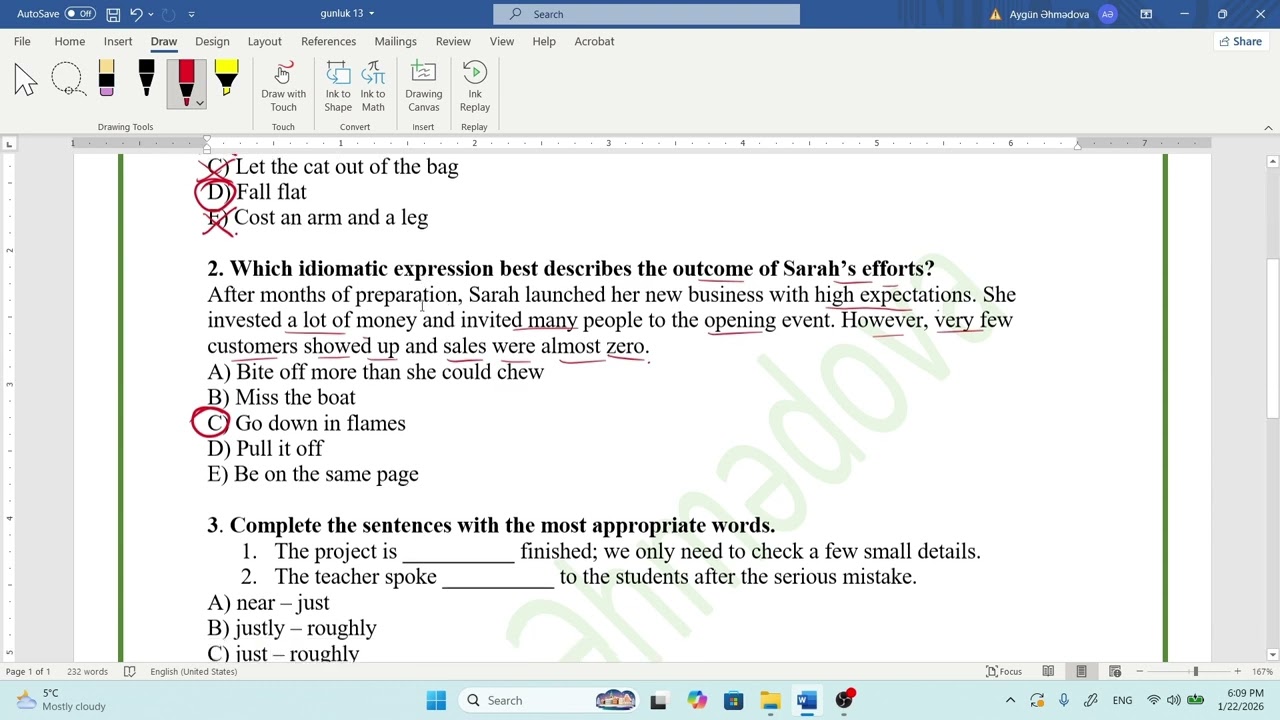Pick the Eraser tool
The height and width of the screenshot is (720, 1280).
(x=106, y=79)
